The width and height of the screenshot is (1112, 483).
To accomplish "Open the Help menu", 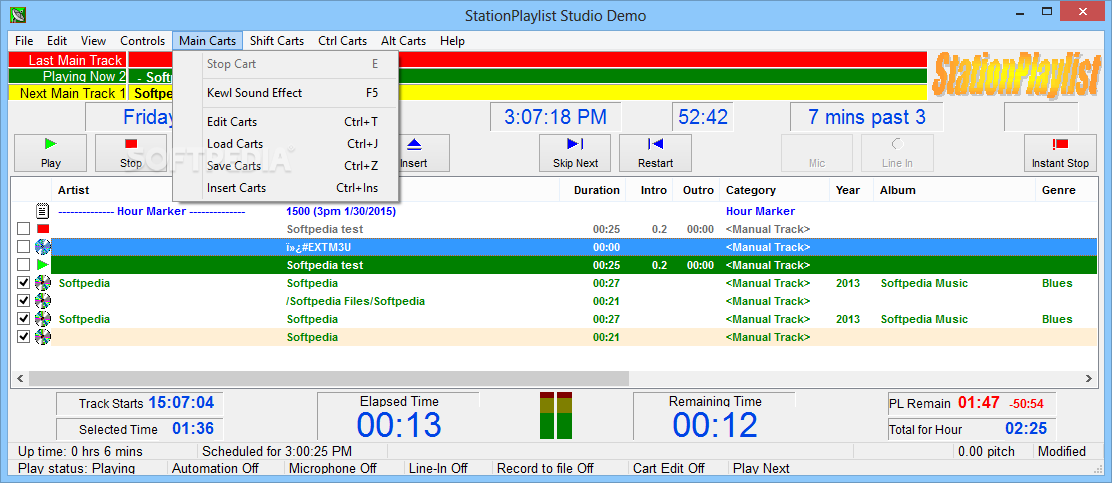I will click(x=452, y=40).
